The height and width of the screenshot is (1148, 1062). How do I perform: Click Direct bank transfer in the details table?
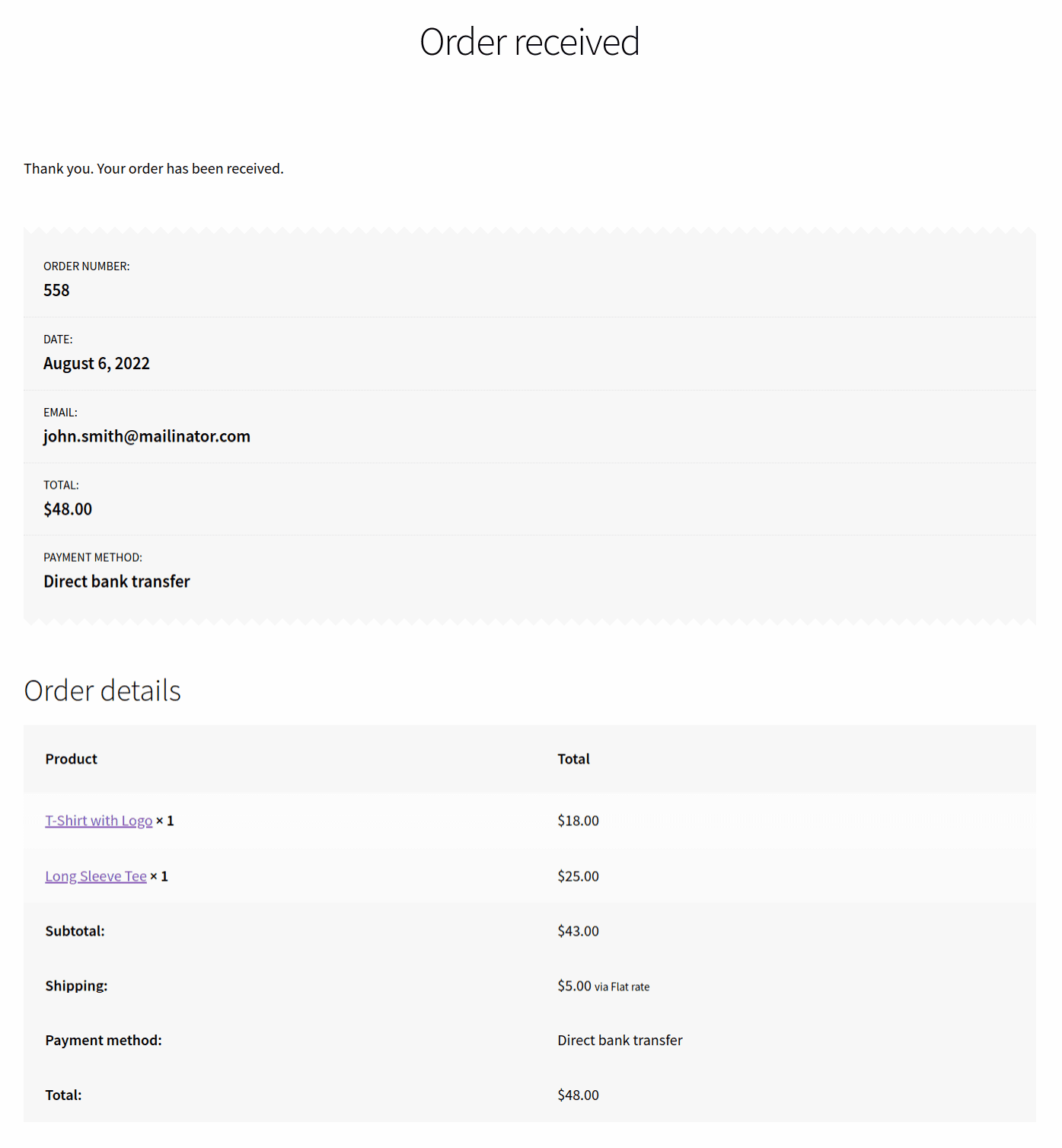click(x=620, y=1041)
